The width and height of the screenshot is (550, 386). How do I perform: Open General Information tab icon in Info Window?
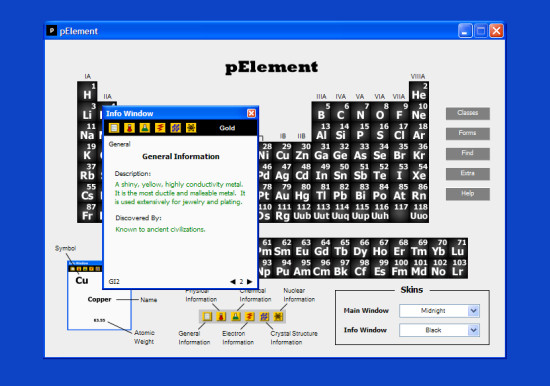pos(114,128)
